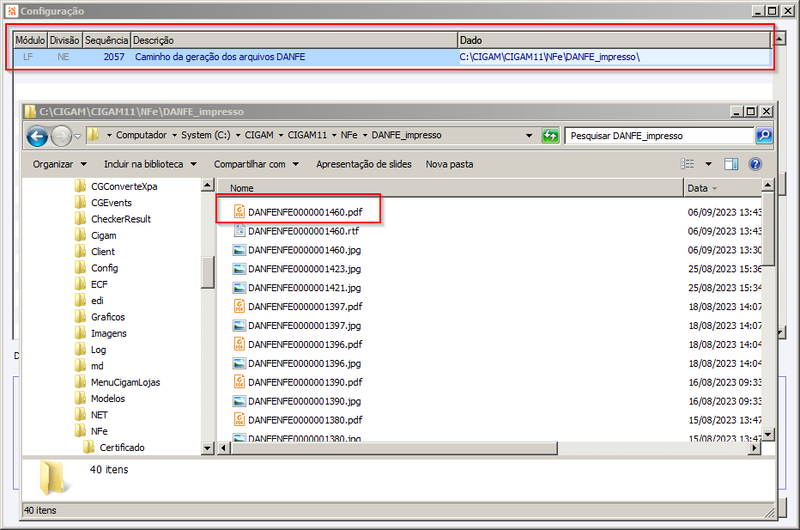Select the Modelos folder in the tree
The height and width of the screenshot is (530, 800).
point(100,398)
